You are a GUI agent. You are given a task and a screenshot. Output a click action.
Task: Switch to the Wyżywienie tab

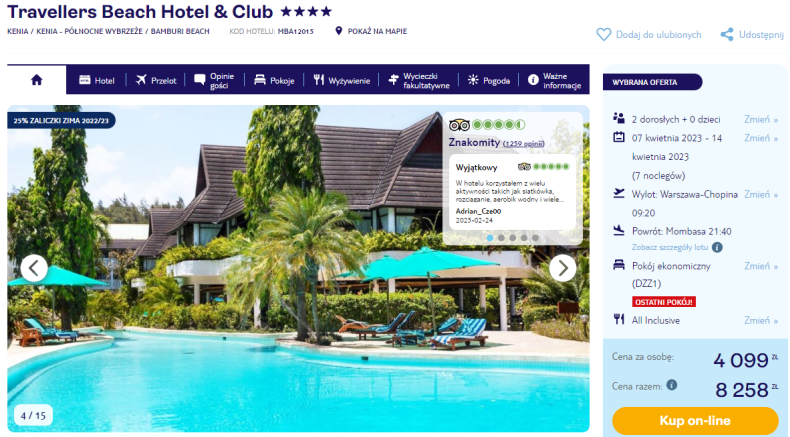(x=342, y=80)
